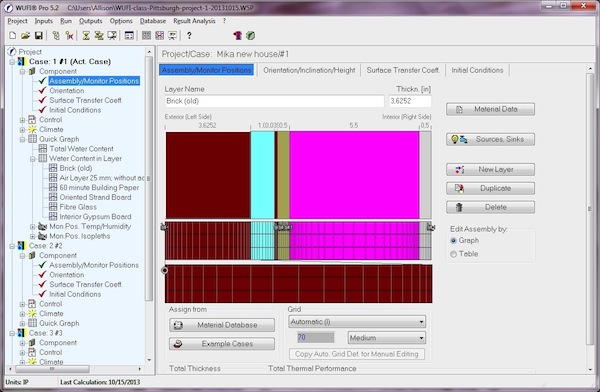Open the Automatic (I) grid dropdown

(357, 322)
